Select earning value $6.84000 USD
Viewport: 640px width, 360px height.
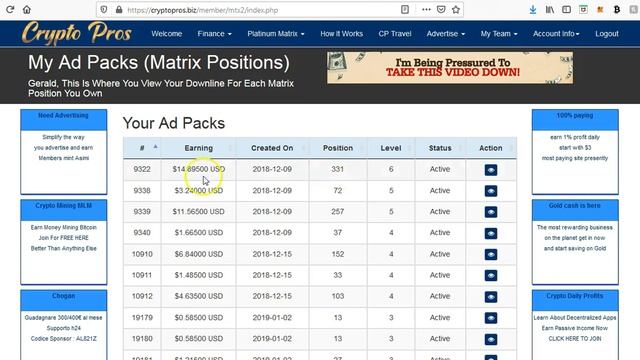198,254
